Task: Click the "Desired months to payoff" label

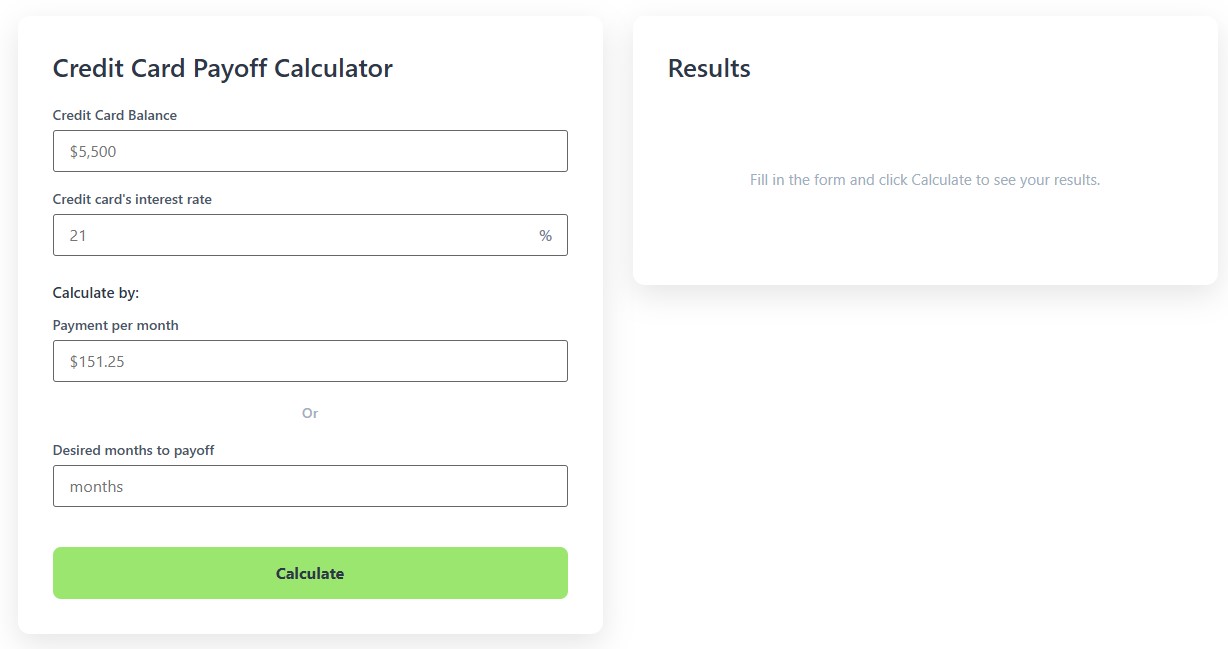Action: [x=133, y=450]
